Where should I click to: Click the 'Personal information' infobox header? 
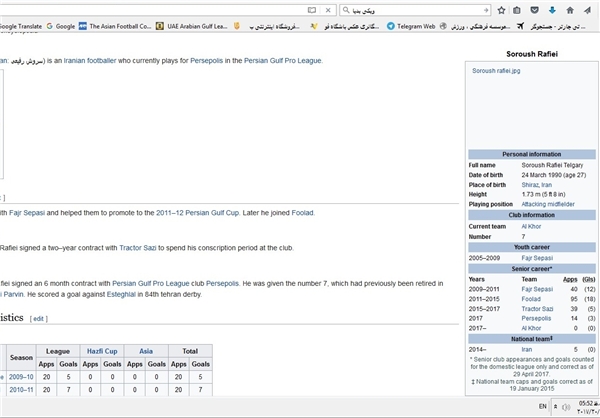point(532,154)
